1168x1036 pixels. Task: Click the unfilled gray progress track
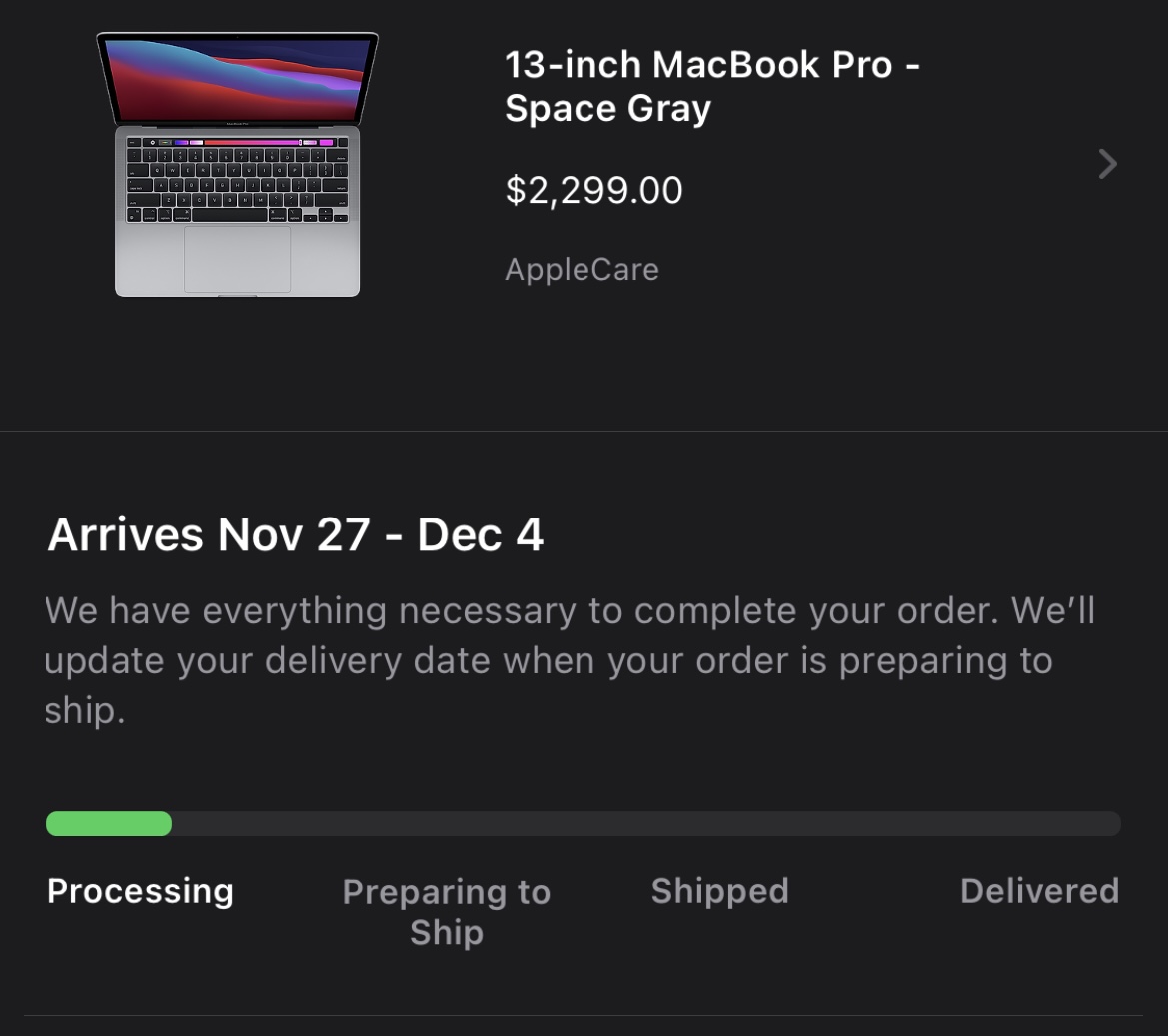pyautogui.click(x=645, y=823)
